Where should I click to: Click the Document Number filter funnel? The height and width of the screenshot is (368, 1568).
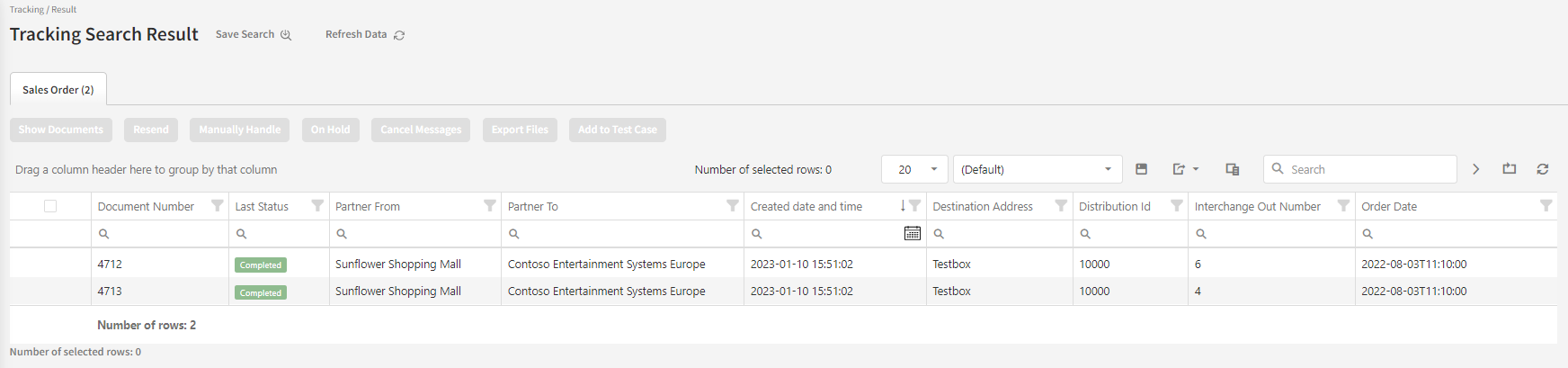coord(217,206)
